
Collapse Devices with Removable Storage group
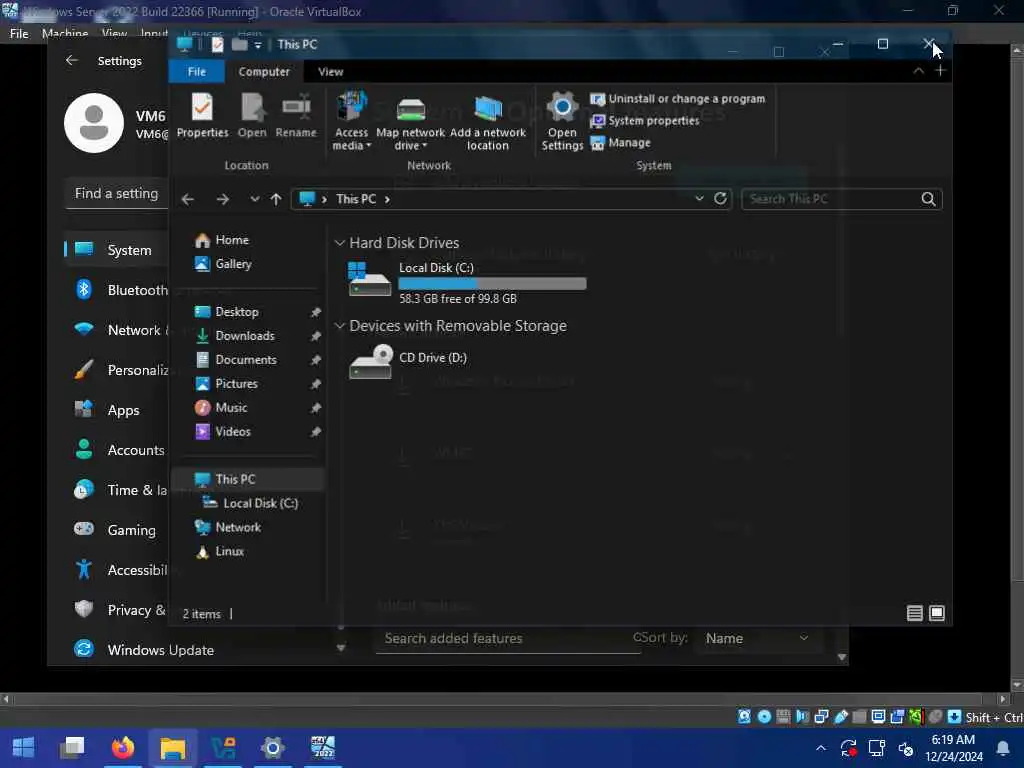click(x=340, y=326)
